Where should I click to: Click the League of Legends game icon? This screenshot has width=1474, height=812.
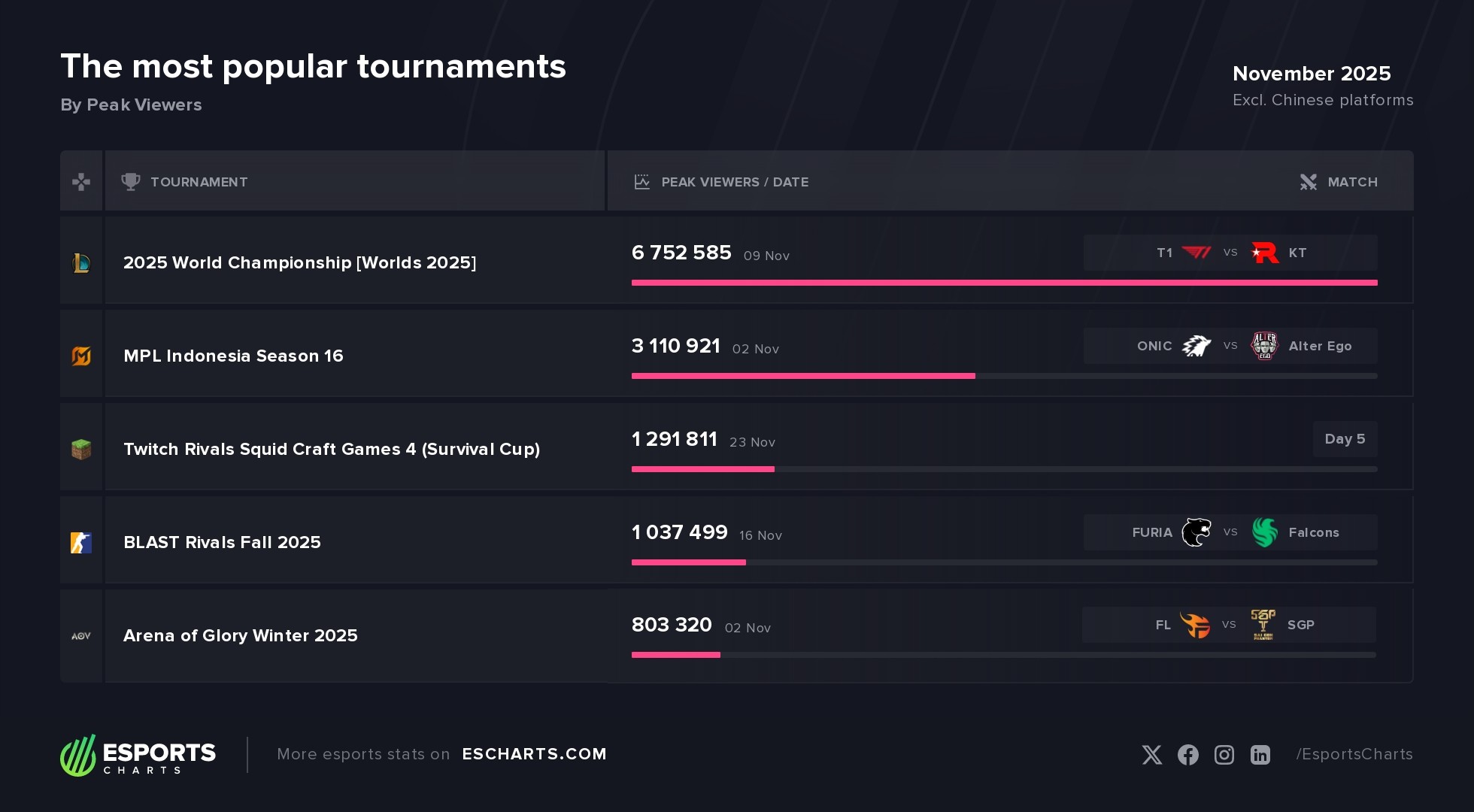tap(81, 262)
